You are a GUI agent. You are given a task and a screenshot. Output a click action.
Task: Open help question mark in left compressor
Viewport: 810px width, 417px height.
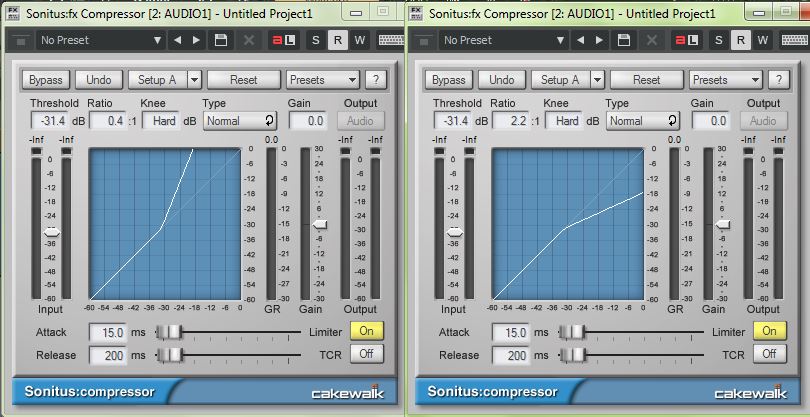tap(376, 80)
